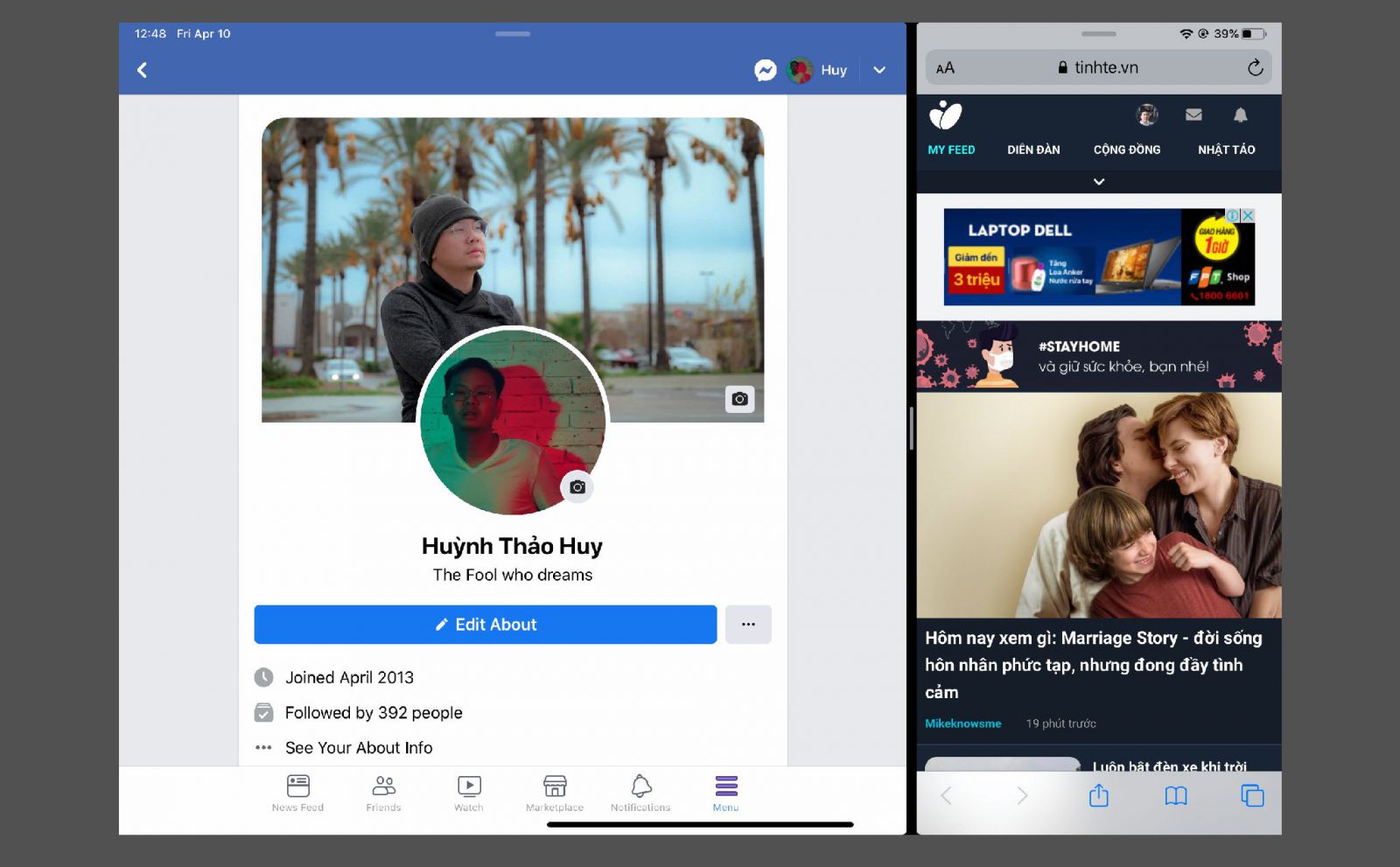Click the Edit About button
Viewport: 1400px width, 867px height.
tap(486, 625)
